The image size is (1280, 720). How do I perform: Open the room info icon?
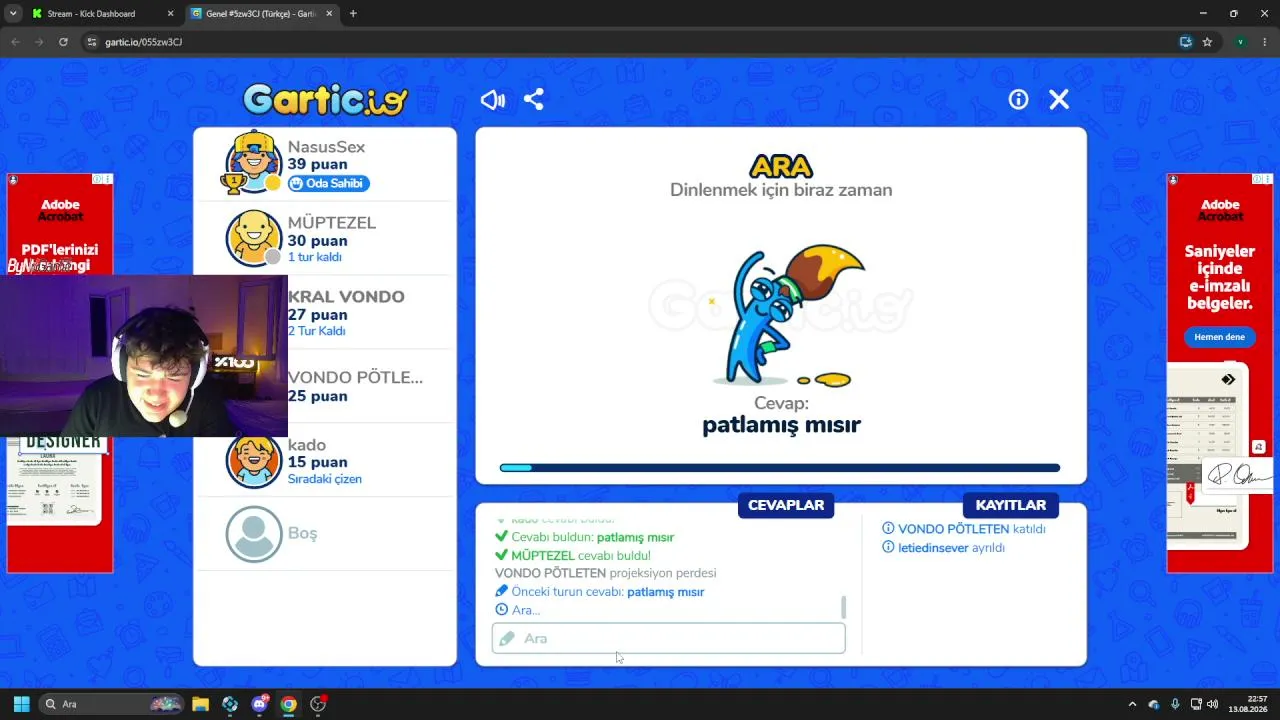tap(1018, 100)
